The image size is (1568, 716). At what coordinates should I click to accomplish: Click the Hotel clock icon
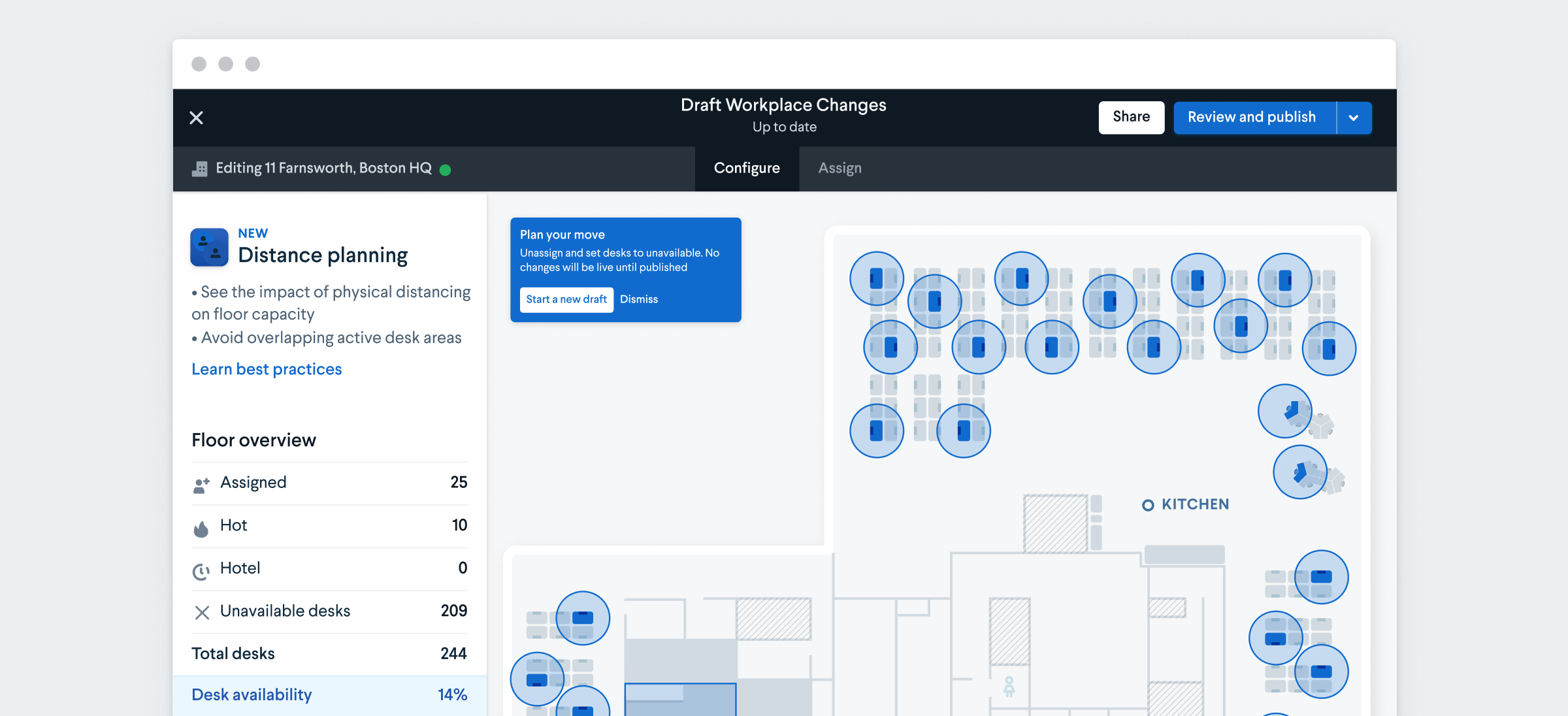201,571
